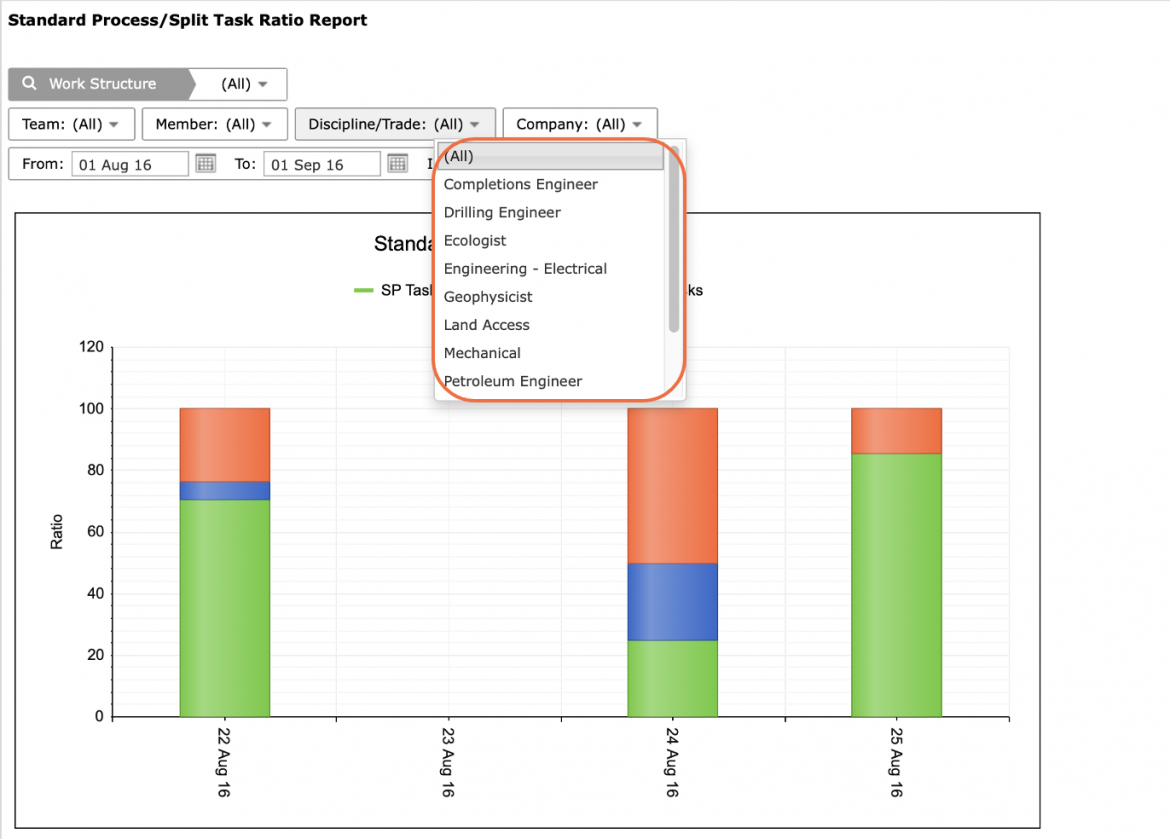Select Petroleum Engineer option
This screenshot has height=839, width=1170.
[x=512, y=381]
